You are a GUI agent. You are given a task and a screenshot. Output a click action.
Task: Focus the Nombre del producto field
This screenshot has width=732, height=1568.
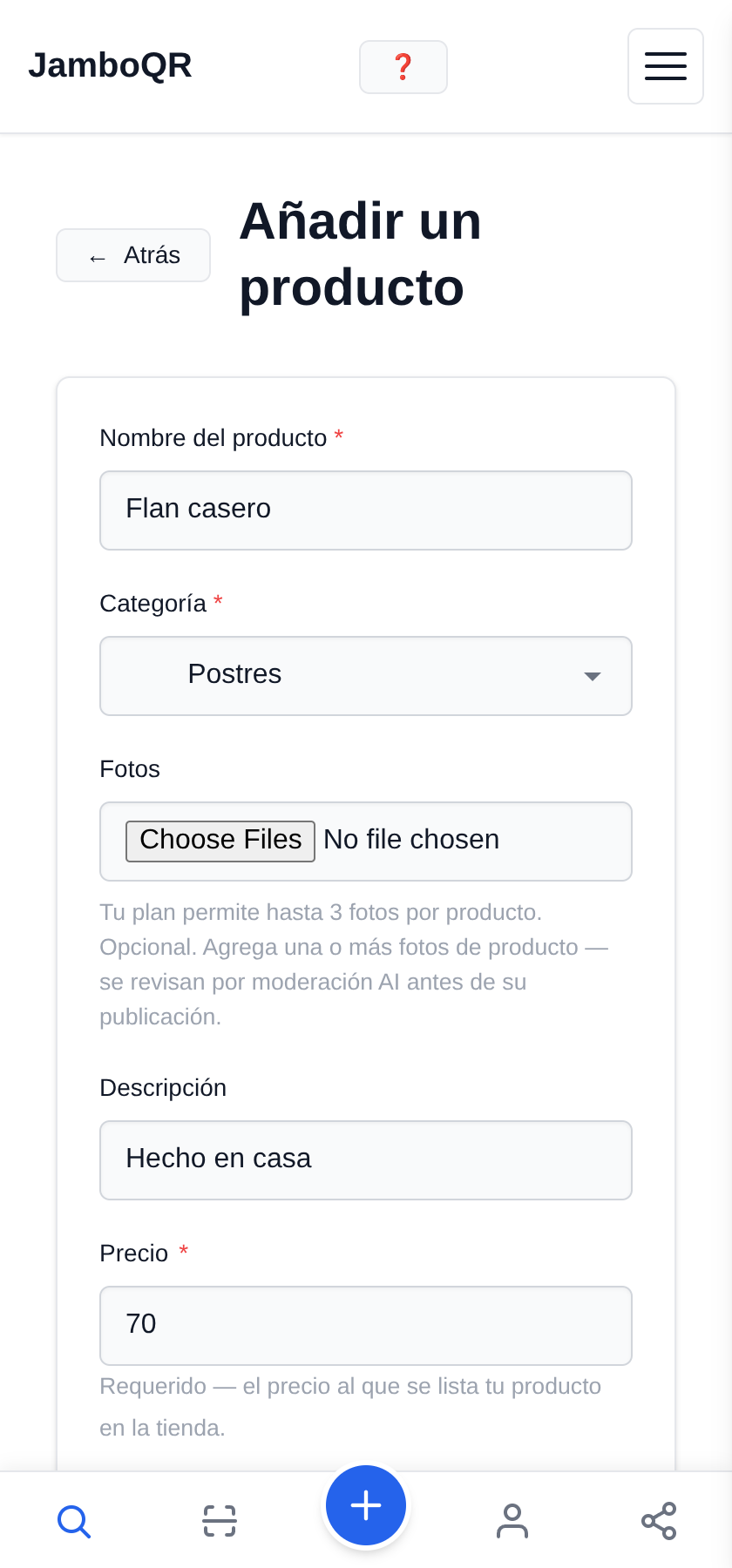[x=366, y=510]
